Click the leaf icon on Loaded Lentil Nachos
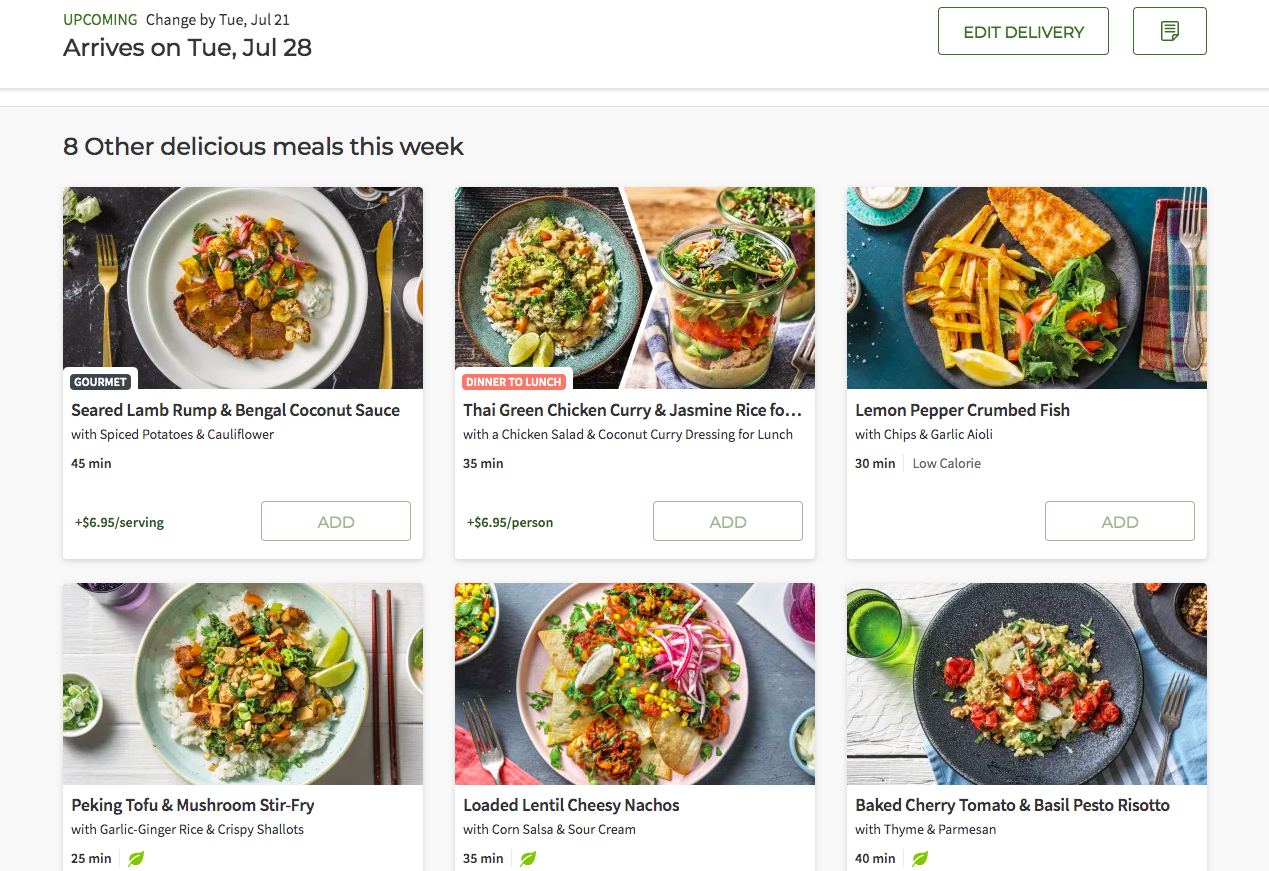 click(x=528, y=858)
